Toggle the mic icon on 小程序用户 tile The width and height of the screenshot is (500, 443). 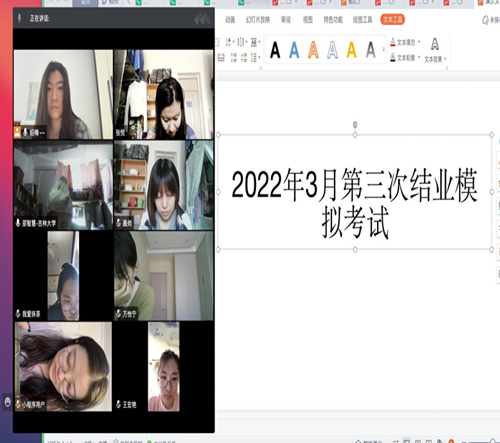tap(18, 405)
